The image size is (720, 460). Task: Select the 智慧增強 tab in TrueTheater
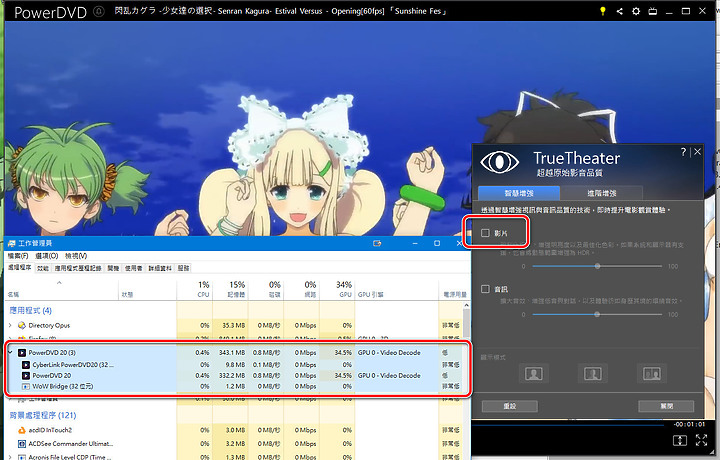coord(519,193)
